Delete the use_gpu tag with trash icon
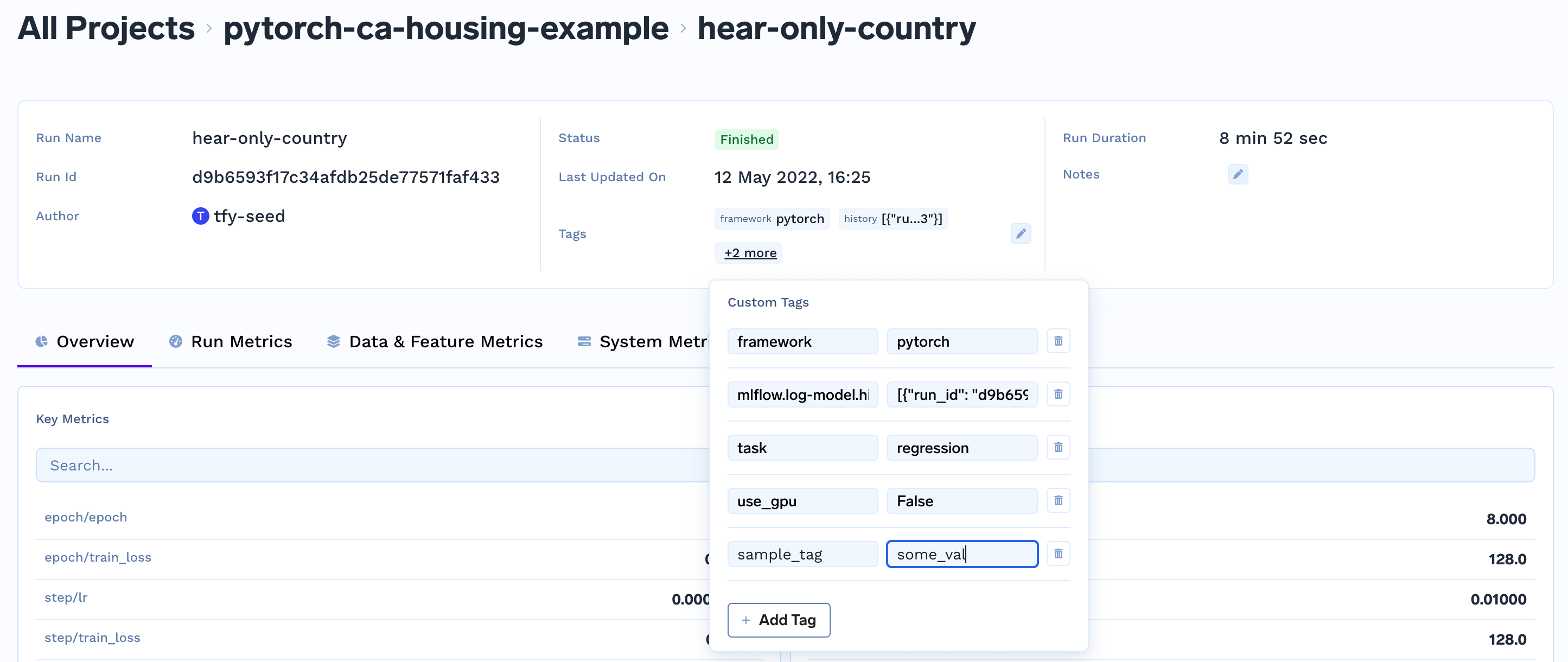 (1058, 501)
